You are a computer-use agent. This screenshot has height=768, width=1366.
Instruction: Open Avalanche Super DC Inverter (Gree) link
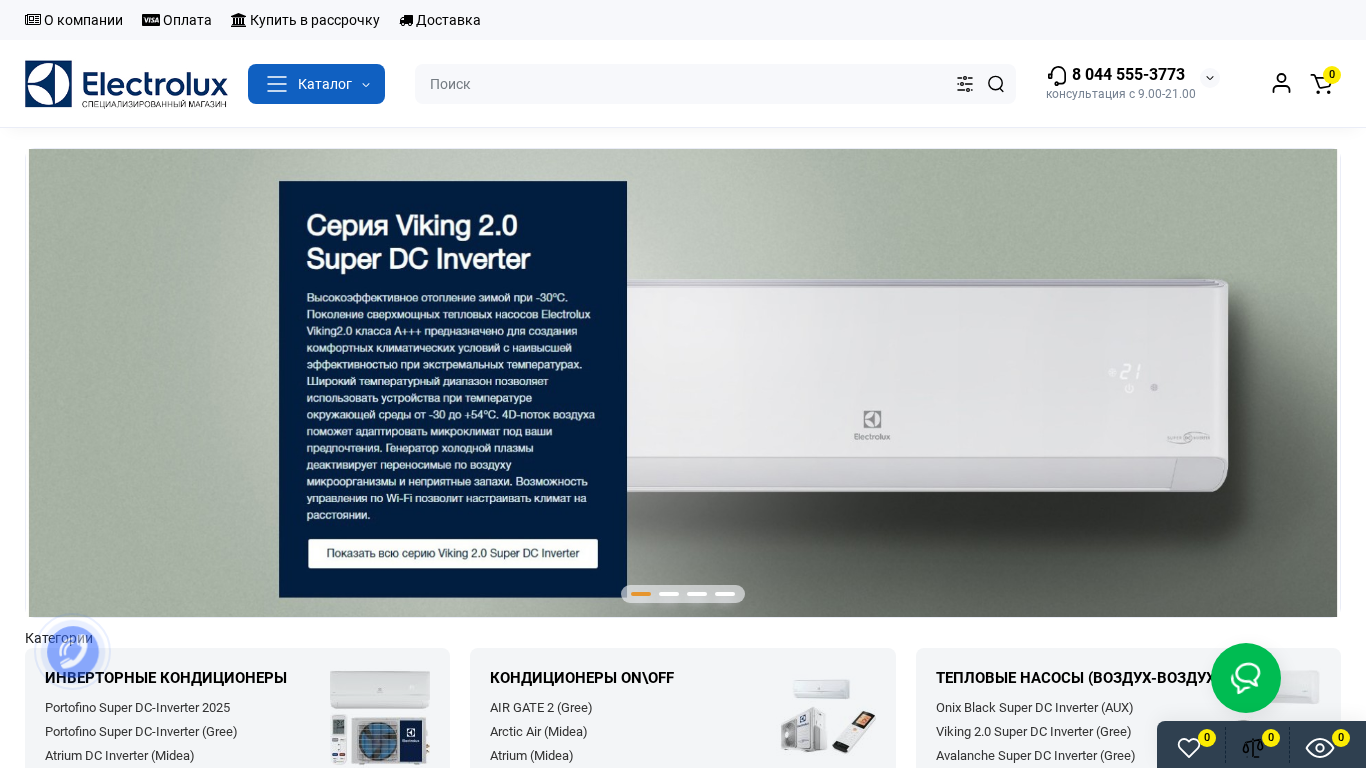click(1036, 756)
